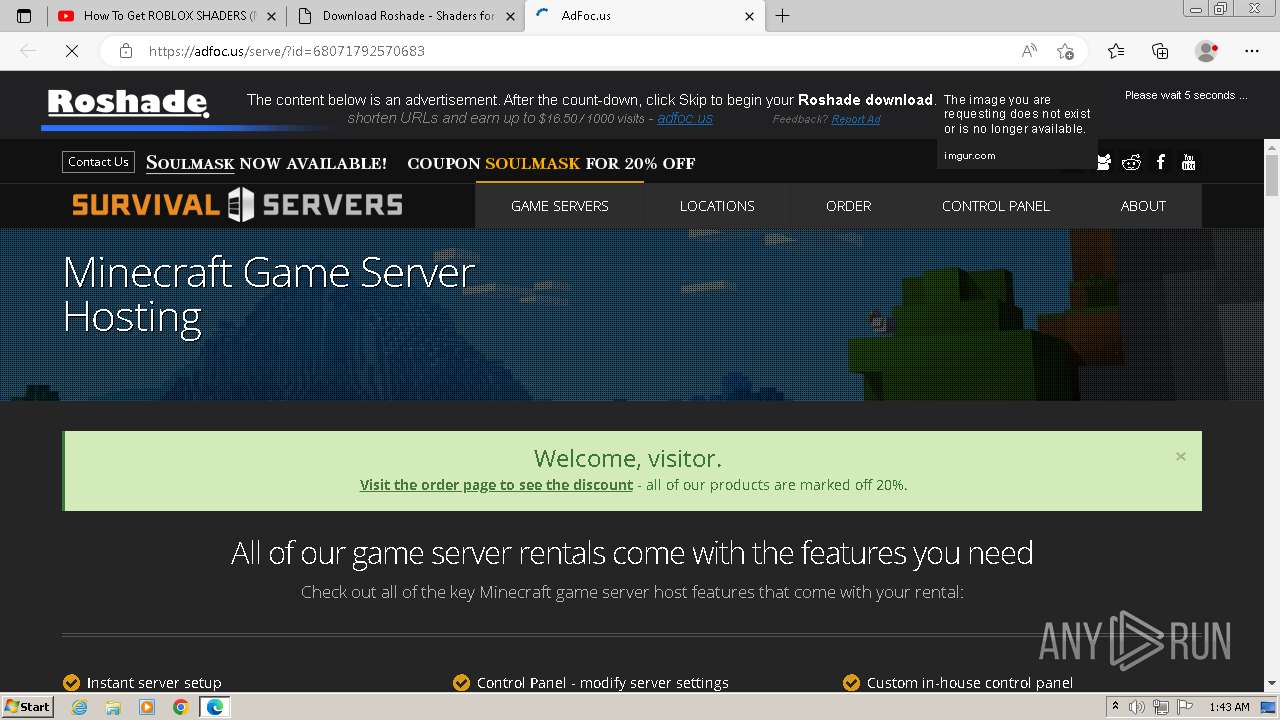Screen dimensions: 1280x720
Task: Open Read aloud from address bar
Action: (x=1029, y=51)
